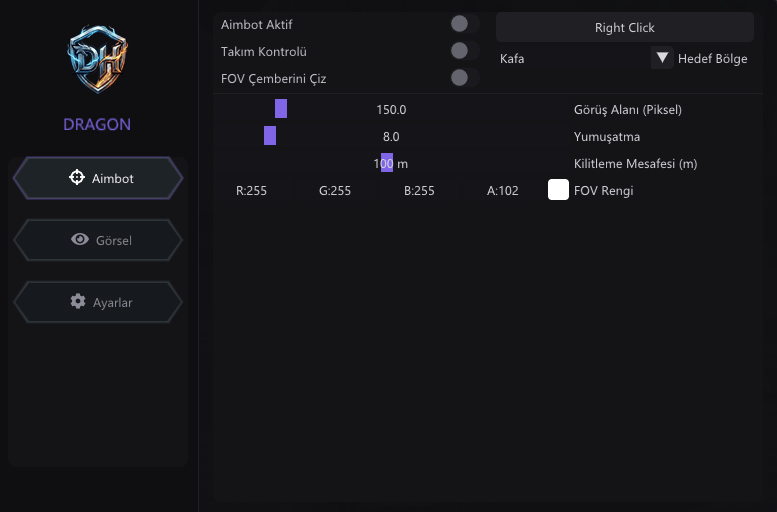This screenshot has height=512, width=777.
Task: Click the Kilitleme Mesafesi slider handle
Action: point(387,163)
